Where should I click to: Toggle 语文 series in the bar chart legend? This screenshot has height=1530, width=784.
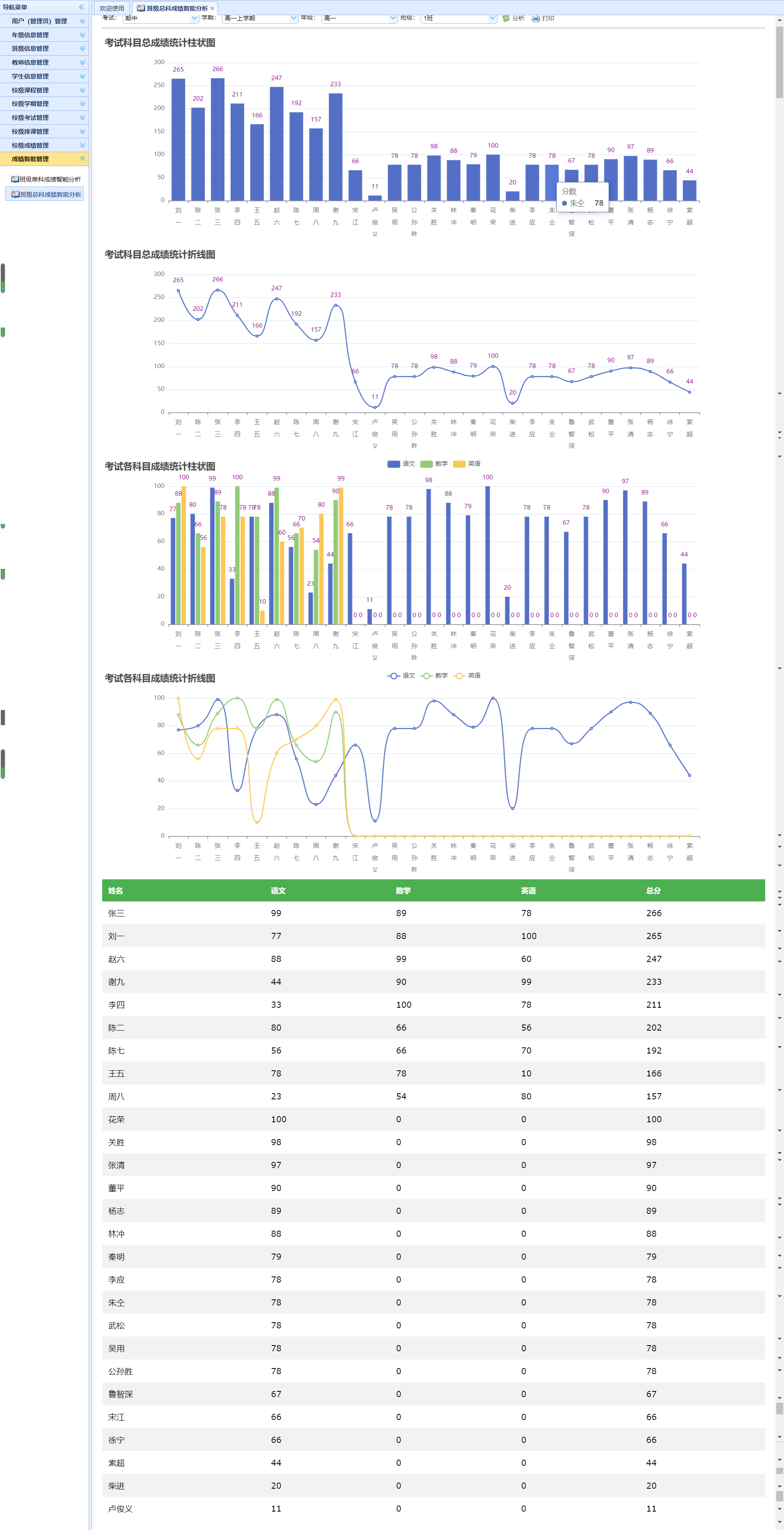[401, 464]
